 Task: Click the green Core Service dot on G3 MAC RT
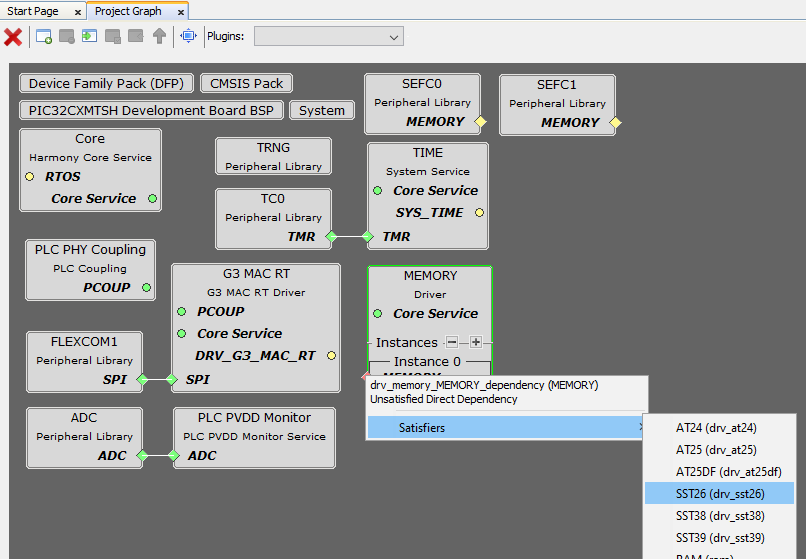coord(181,334)
